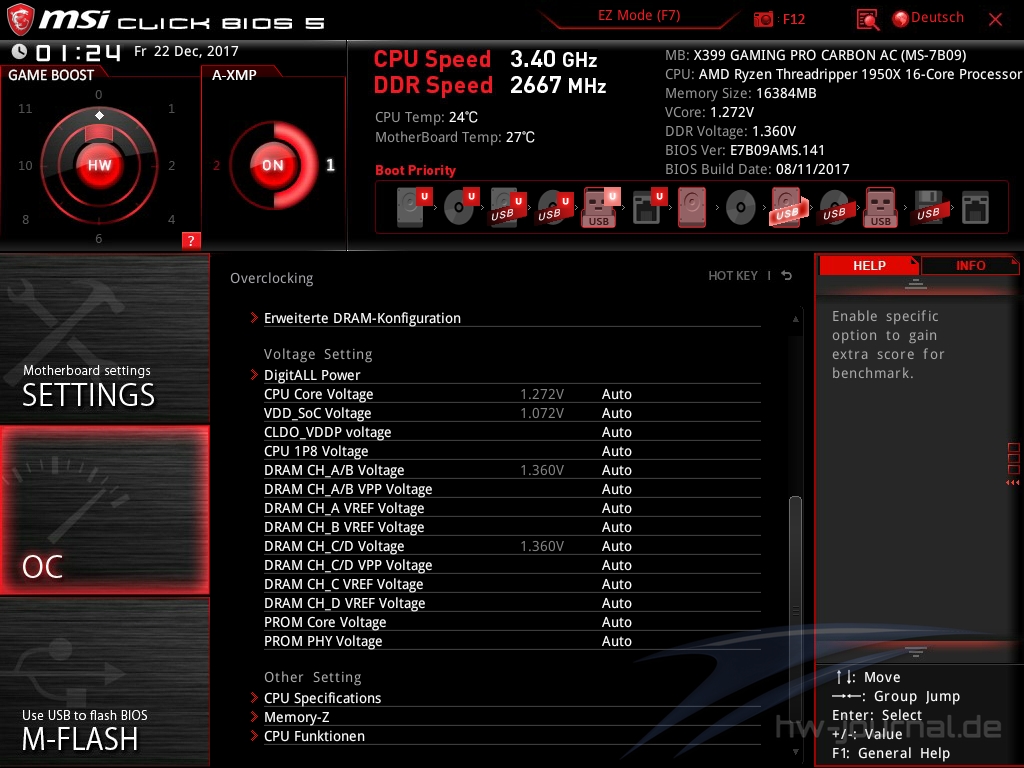Open the M-FLASH BIOS flash menu
The image size is (1024, 768).
click(104, 682)
